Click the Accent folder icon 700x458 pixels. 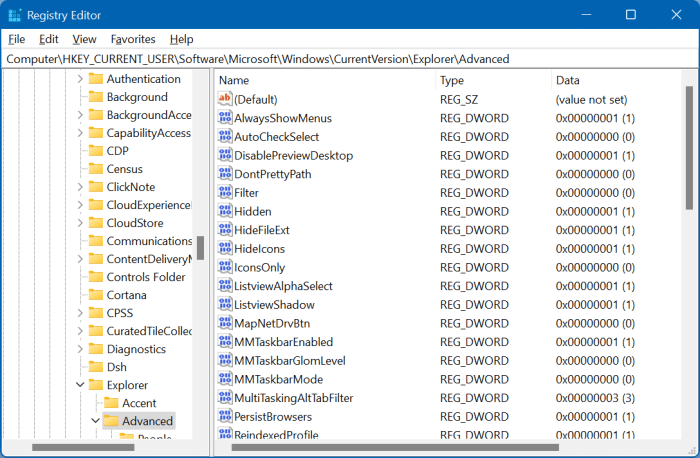point(111,403)
